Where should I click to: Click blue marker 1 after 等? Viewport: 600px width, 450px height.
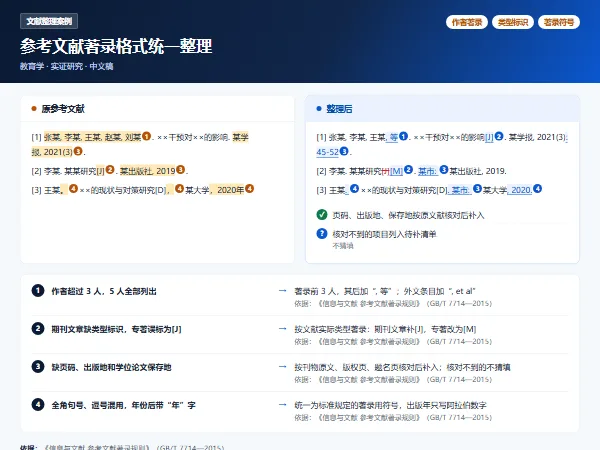coord(403,136)
